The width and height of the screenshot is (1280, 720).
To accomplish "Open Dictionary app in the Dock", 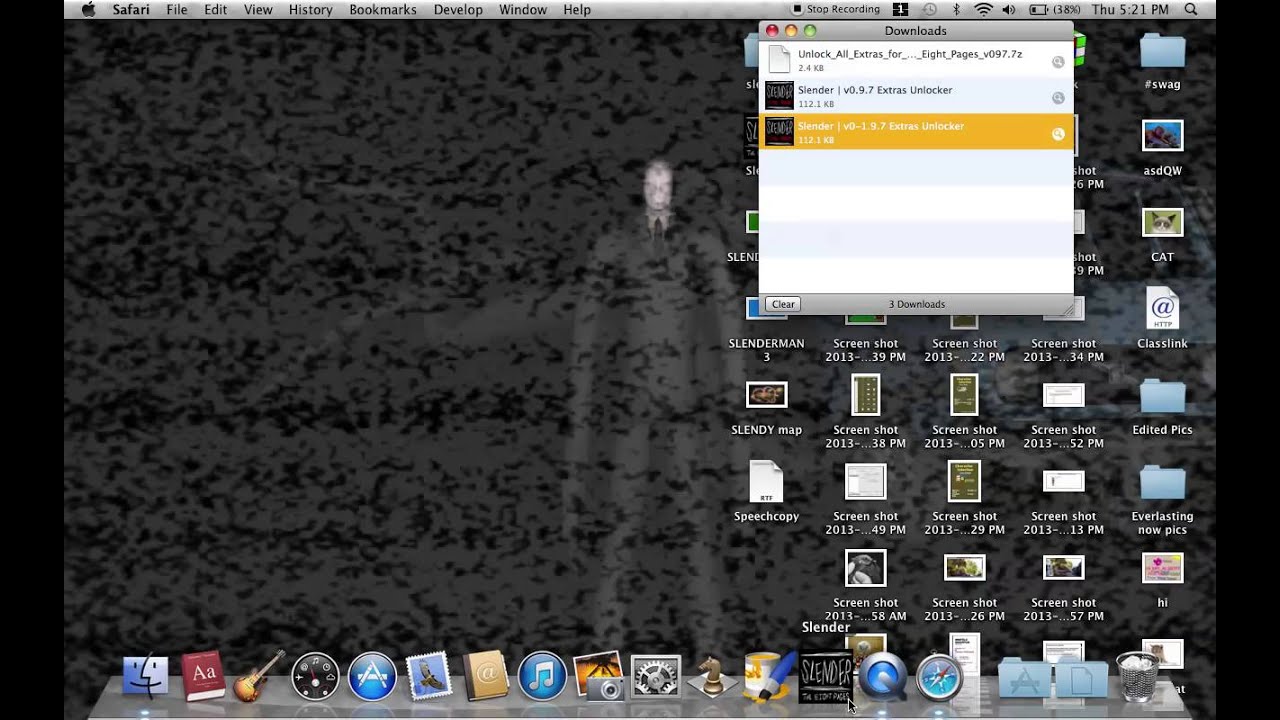I will coord(203,677).
